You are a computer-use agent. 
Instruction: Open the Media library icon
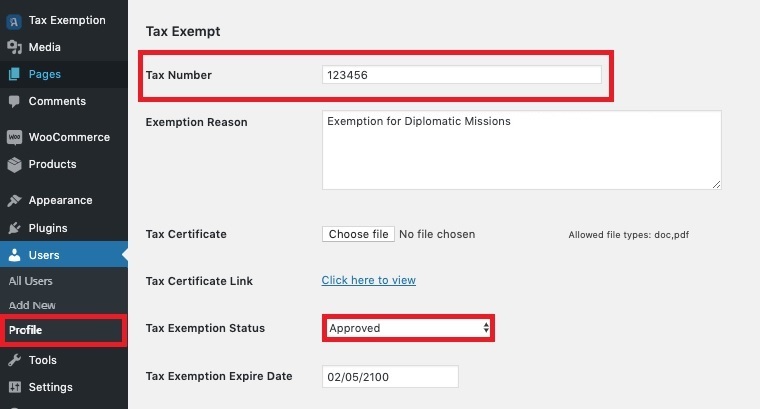pyautogui.click(x=15, y=47)
